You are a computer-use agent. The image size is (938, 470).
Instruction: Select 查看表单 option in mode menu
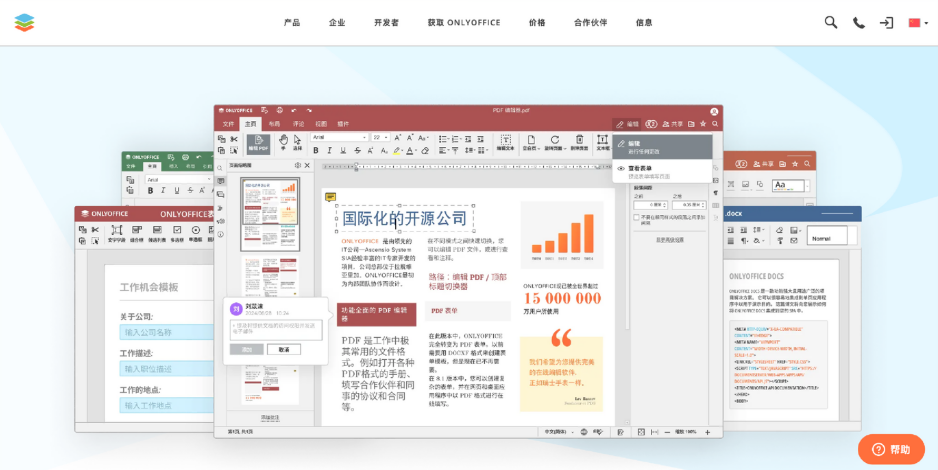[662, 172]
